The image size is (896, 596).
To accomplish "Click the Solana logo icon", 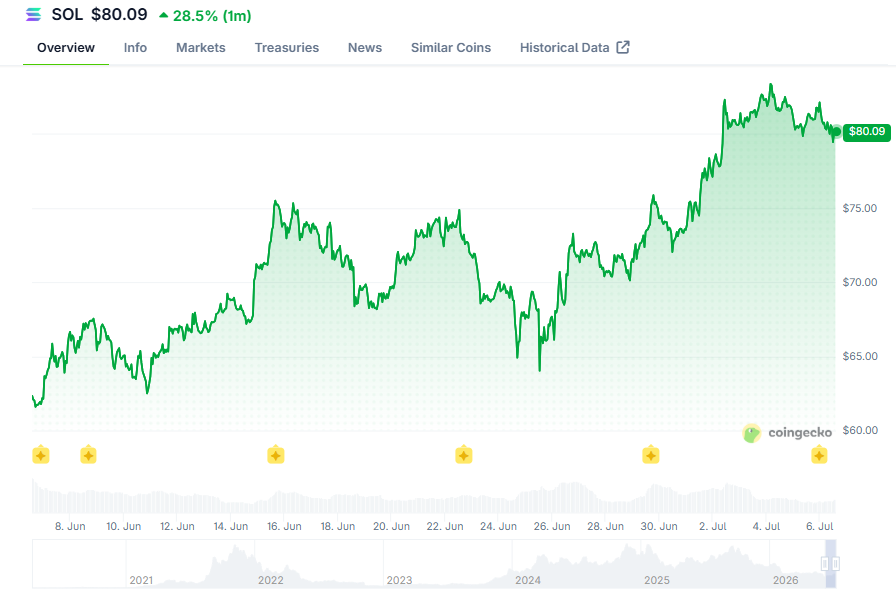I will (x=33, y=14).
